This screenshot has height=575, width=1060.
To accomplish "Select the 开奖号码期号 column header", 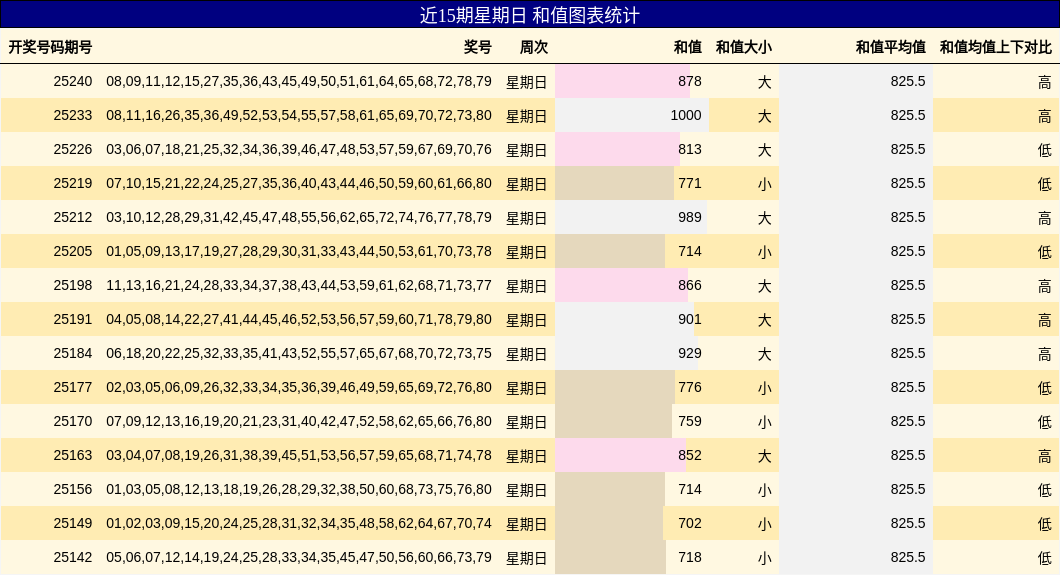I will coord(50,47).
